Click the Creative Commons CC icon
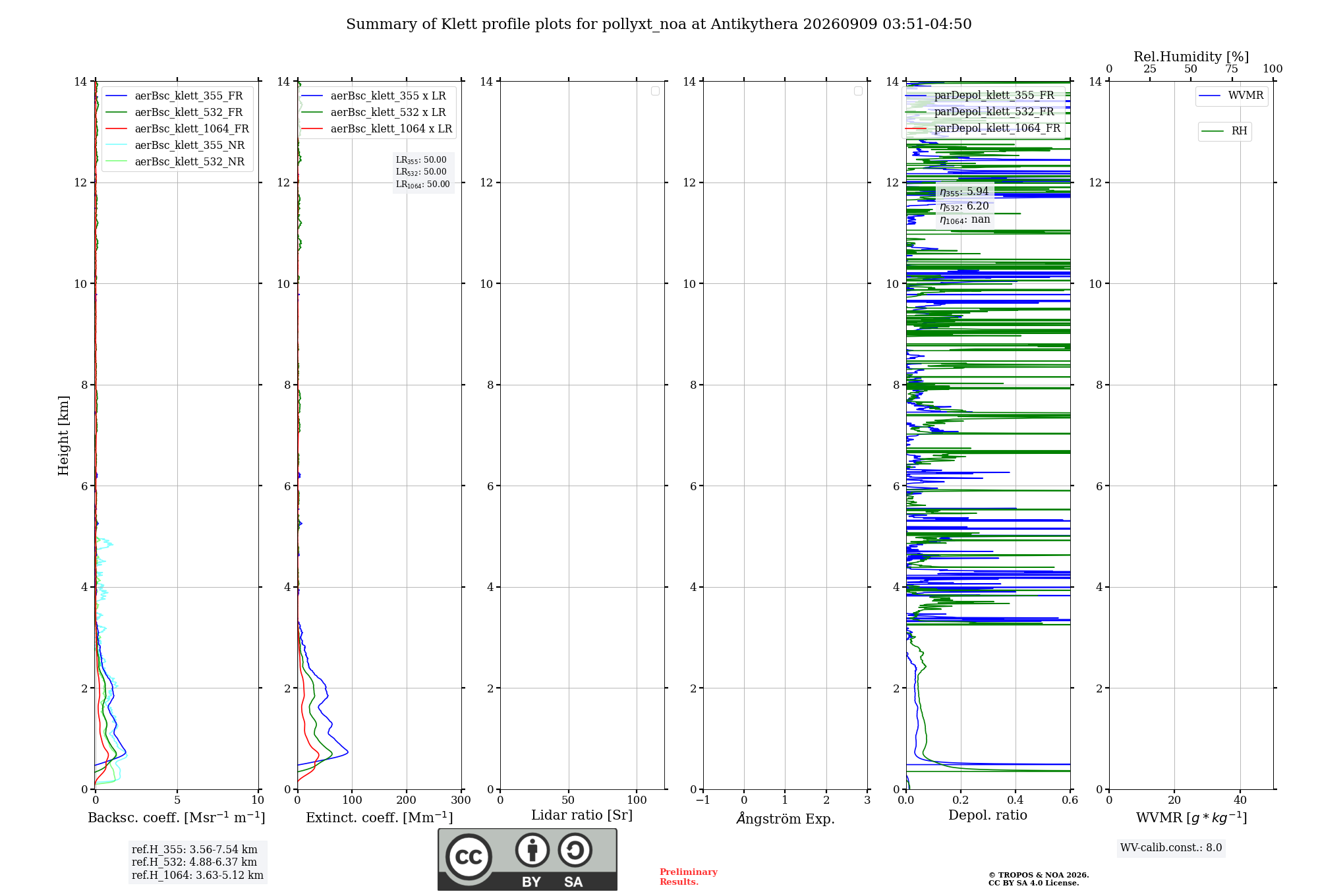 tap(469, 856)
